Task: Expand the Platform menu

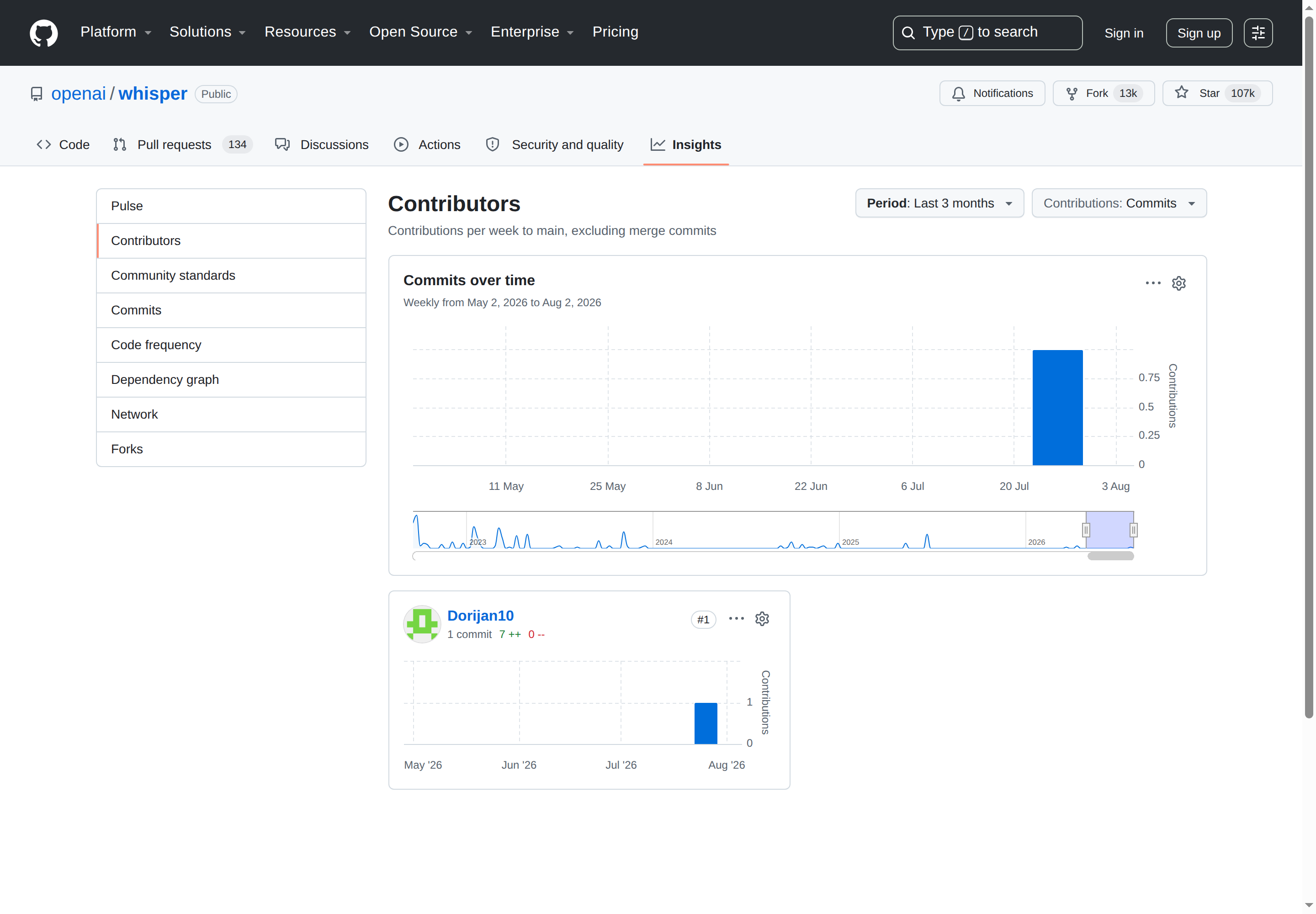Action: (116, 32)
